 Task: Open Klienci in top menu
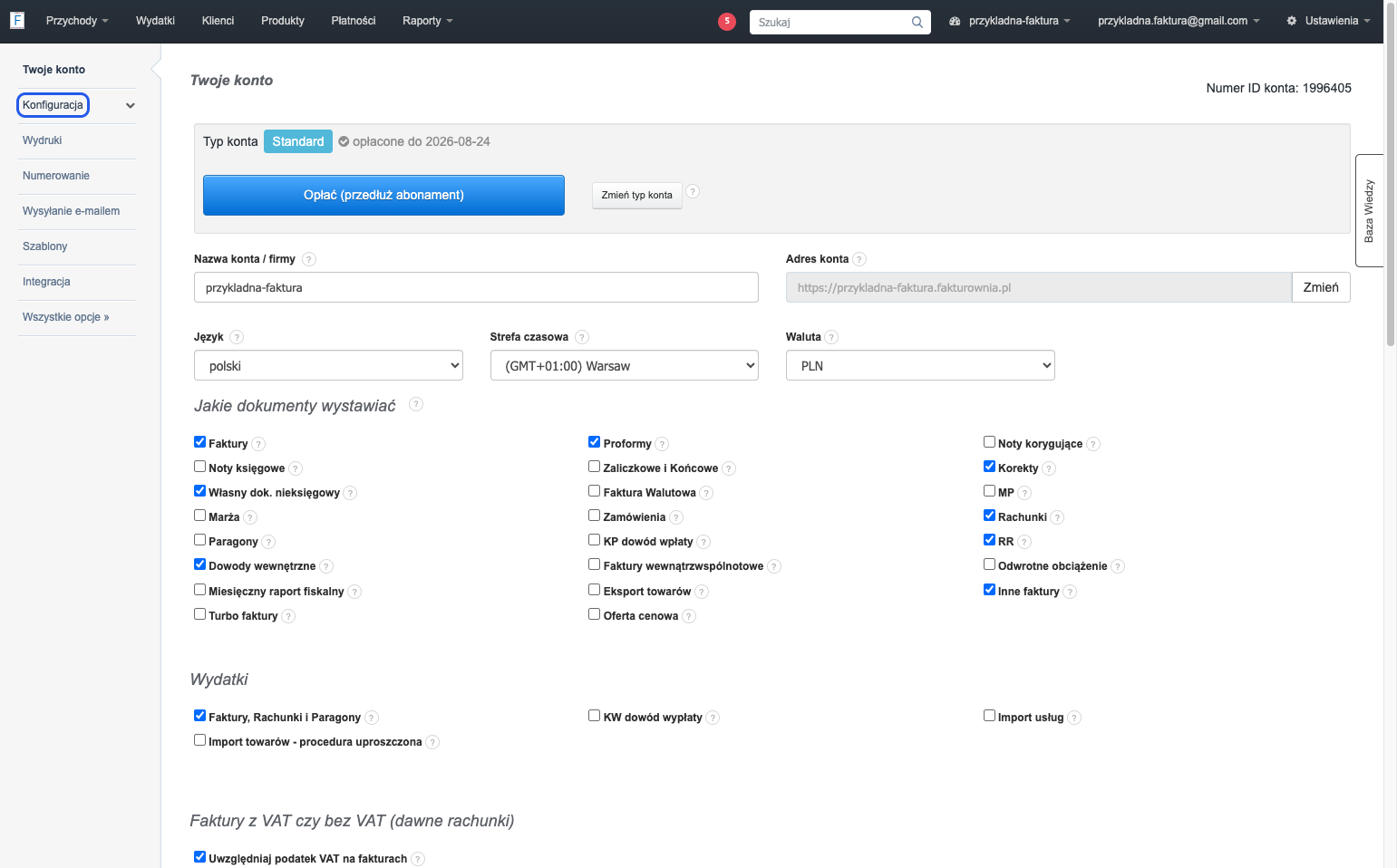[x=218, y=21]
